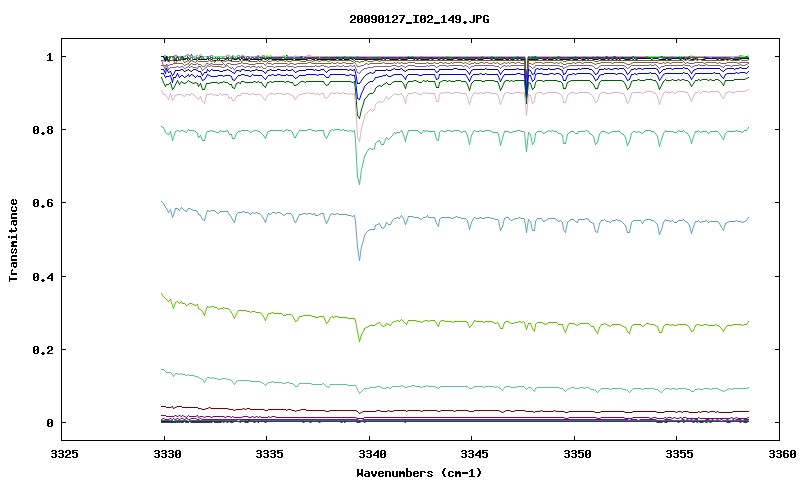Image resolution: width=800 pixels, height=480 pixels.
Task: Click the y-axis value 0.8
Action: pos(43,130)
